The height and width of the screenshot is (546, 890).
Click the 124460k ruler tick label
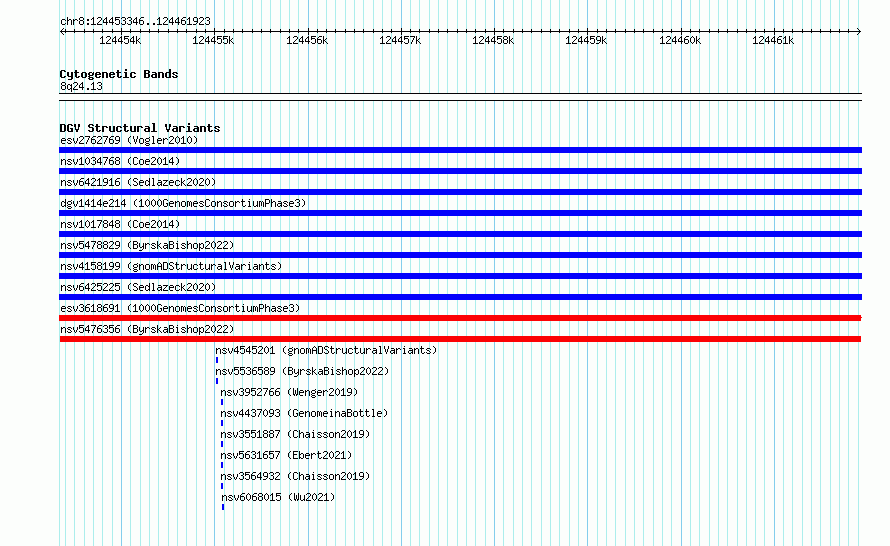pos(679,40)
